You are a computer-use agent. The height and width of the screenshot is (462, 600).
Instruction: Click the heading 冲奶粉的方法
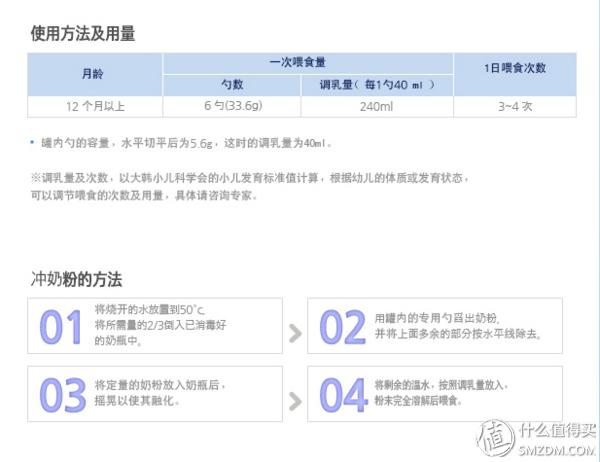coord(76,279)
